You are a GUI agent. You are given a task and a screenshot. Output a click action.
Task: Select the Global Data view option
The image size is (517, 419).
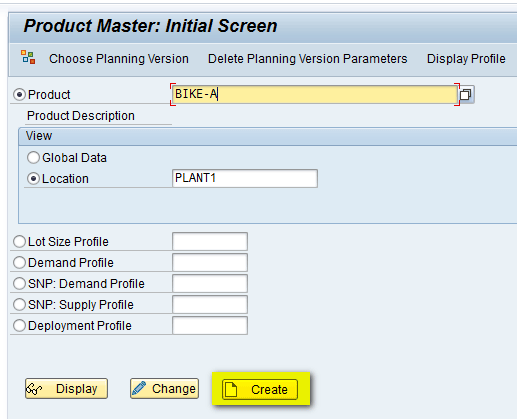coord(33,158)
